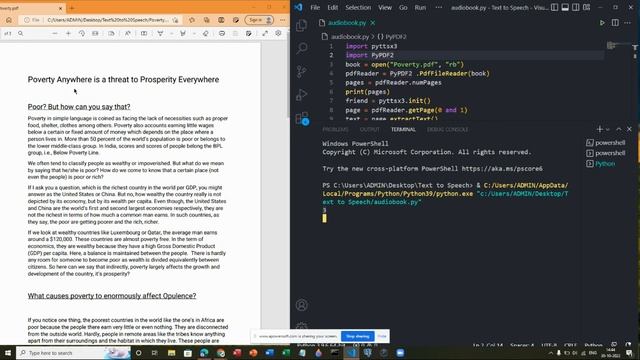The image size is (640, 360).
Task: Select the PDF Highlight tool
Action: 182,33
